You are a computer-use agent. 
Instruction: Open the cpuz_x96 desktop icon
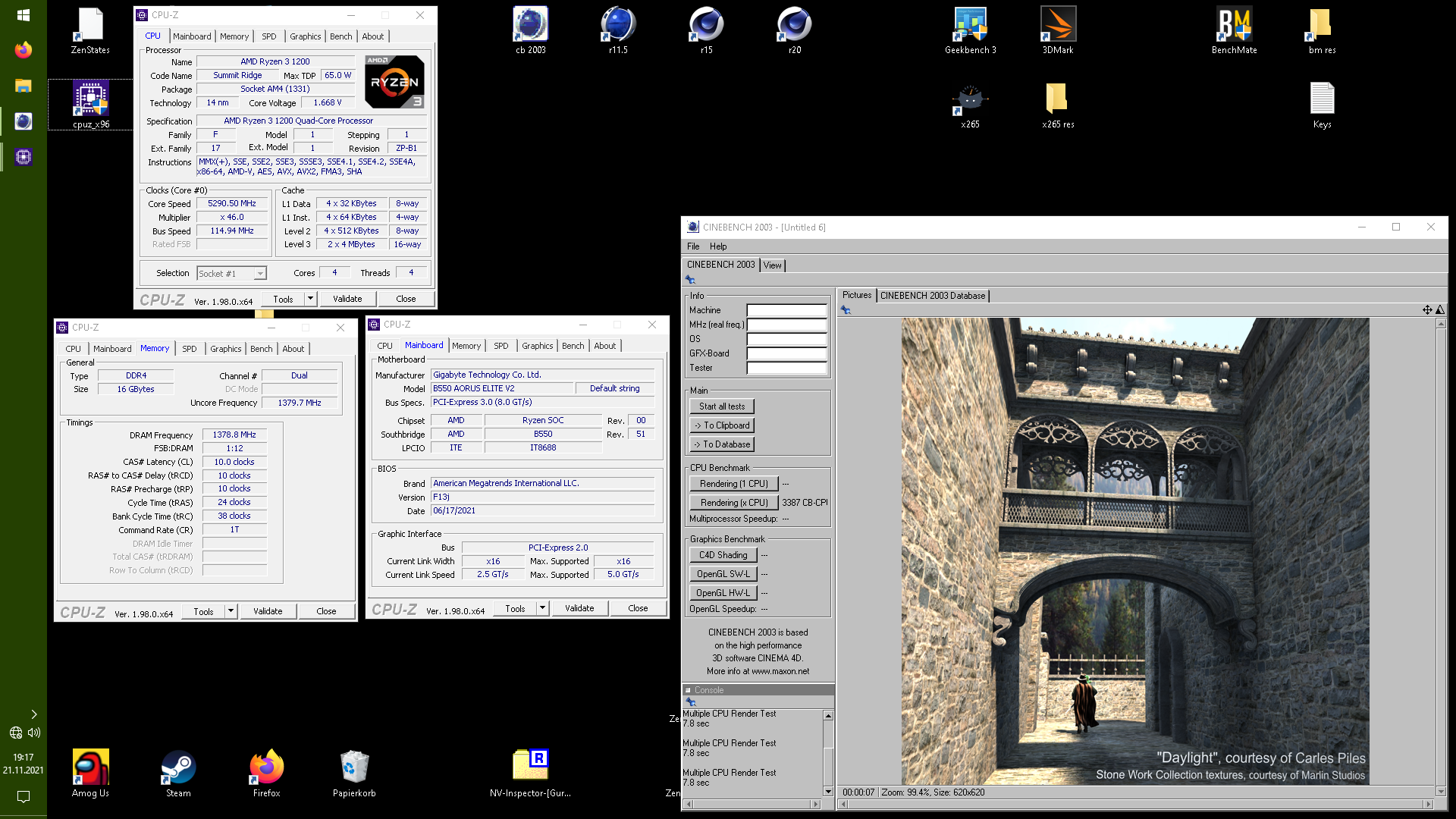tap(90, 105)
